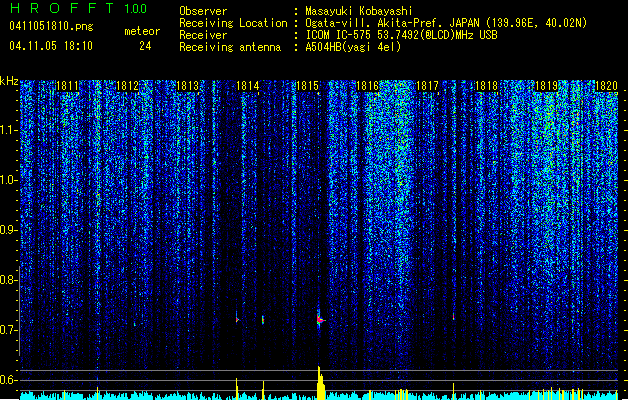Click the date stamp 04.11.05 18:10

51,46
